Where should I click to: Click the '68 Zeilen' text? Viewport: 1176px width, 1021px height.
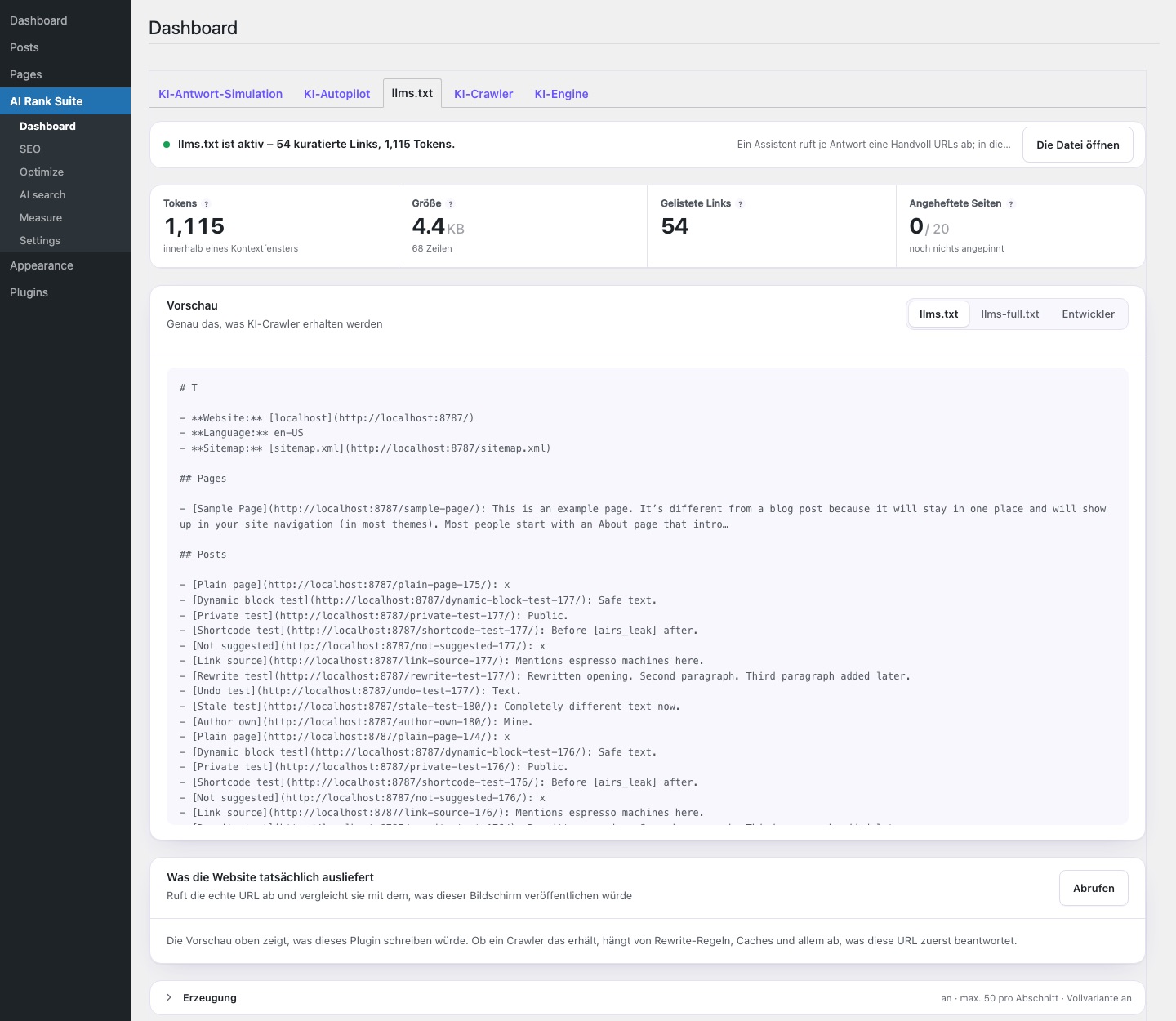coord(432,248)
